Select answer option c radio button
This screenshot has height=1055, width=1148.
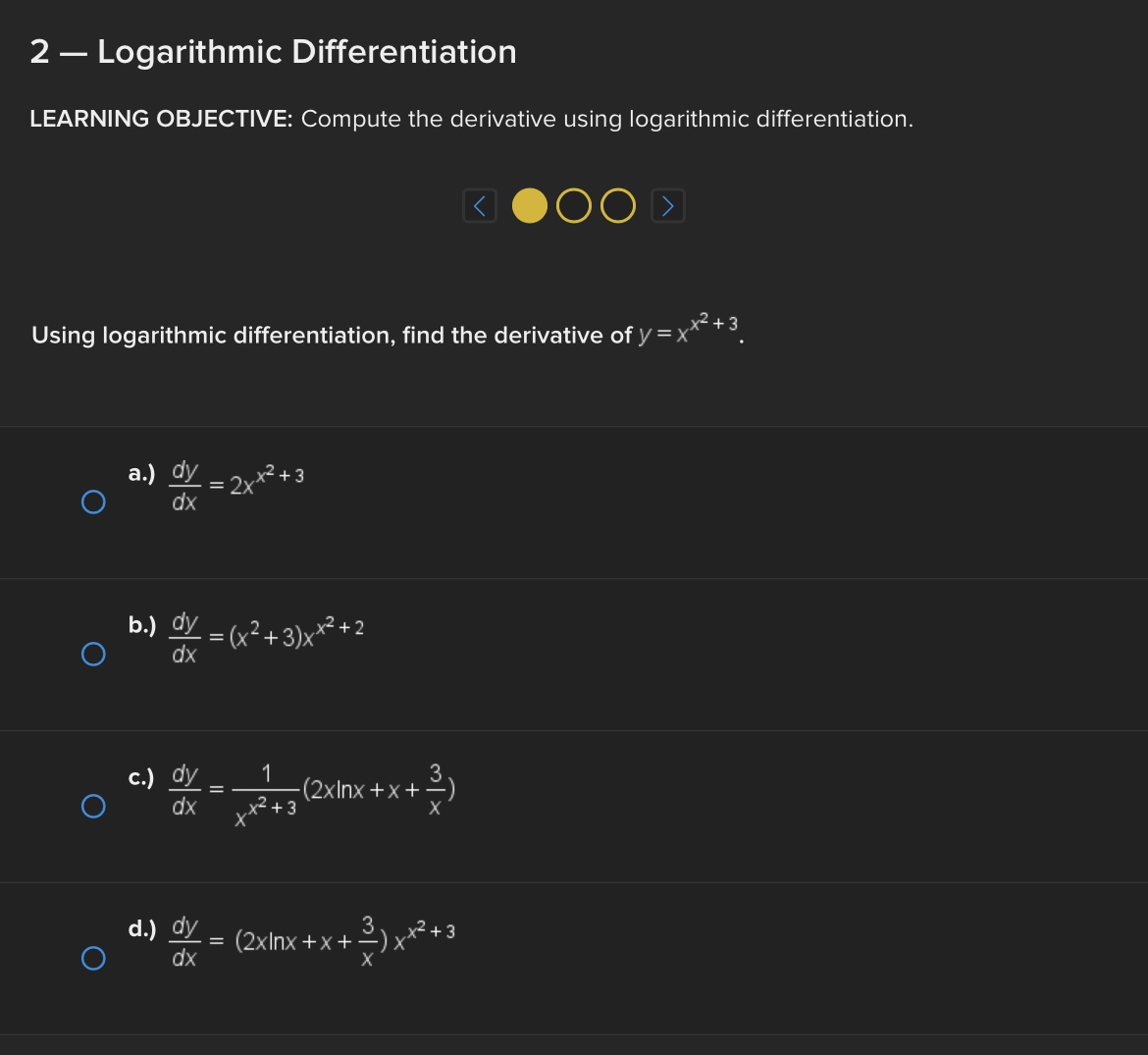[93, 806]
